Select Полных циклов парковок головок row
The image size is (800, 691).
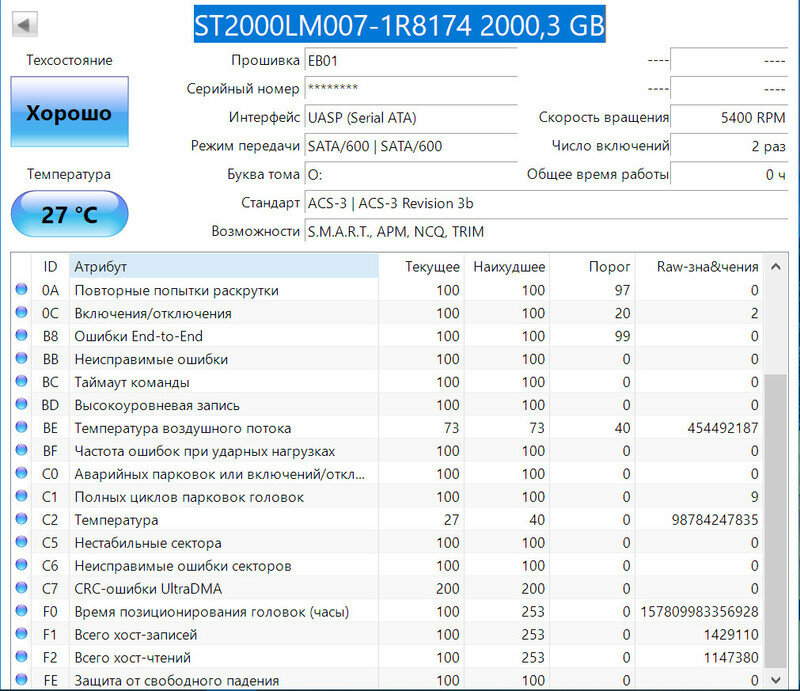tap(388, 497)
